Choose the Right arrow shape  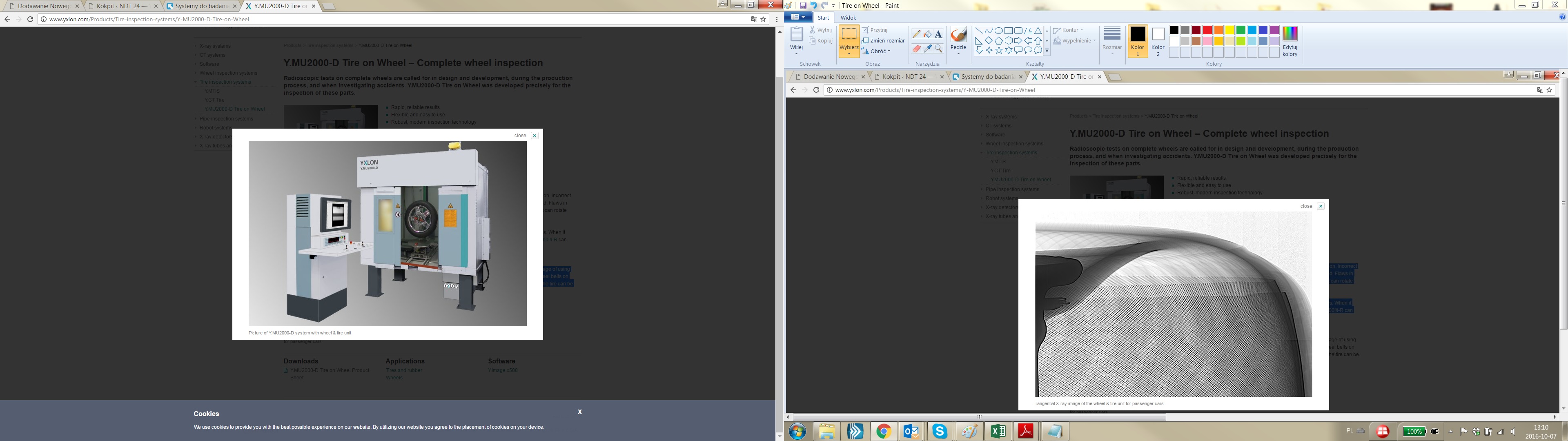pos(1018,40)
